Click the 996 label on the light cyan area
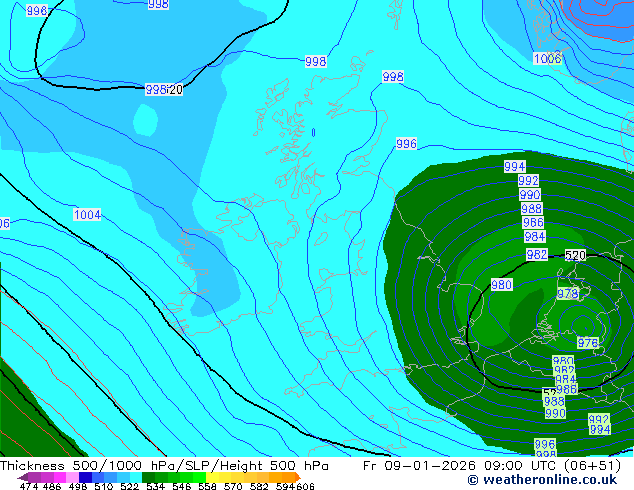 406,144
